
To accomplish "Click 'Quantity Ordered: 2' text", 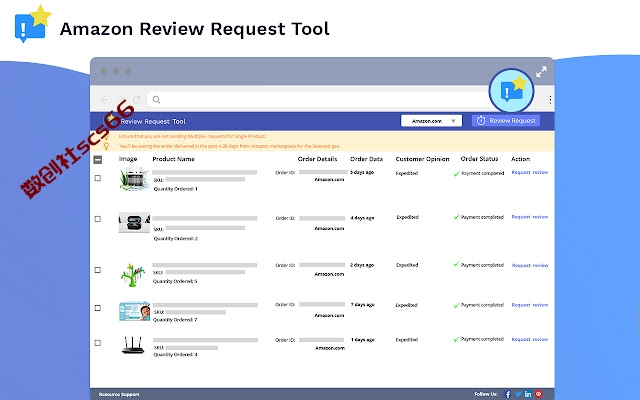I will pos(176,238).
